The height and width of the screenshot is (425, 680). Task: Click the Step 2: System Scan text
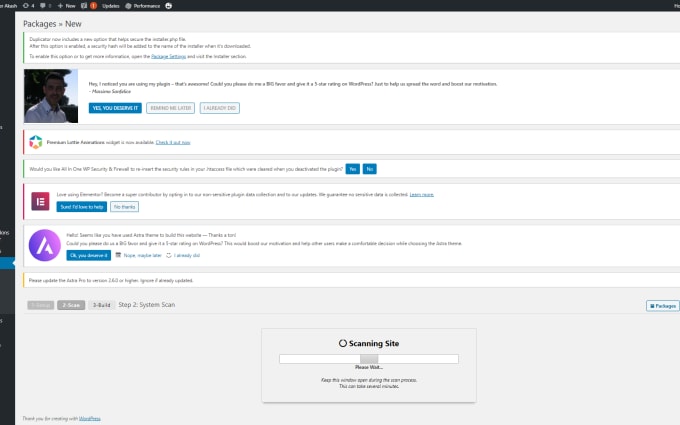[x=147, y=305]
